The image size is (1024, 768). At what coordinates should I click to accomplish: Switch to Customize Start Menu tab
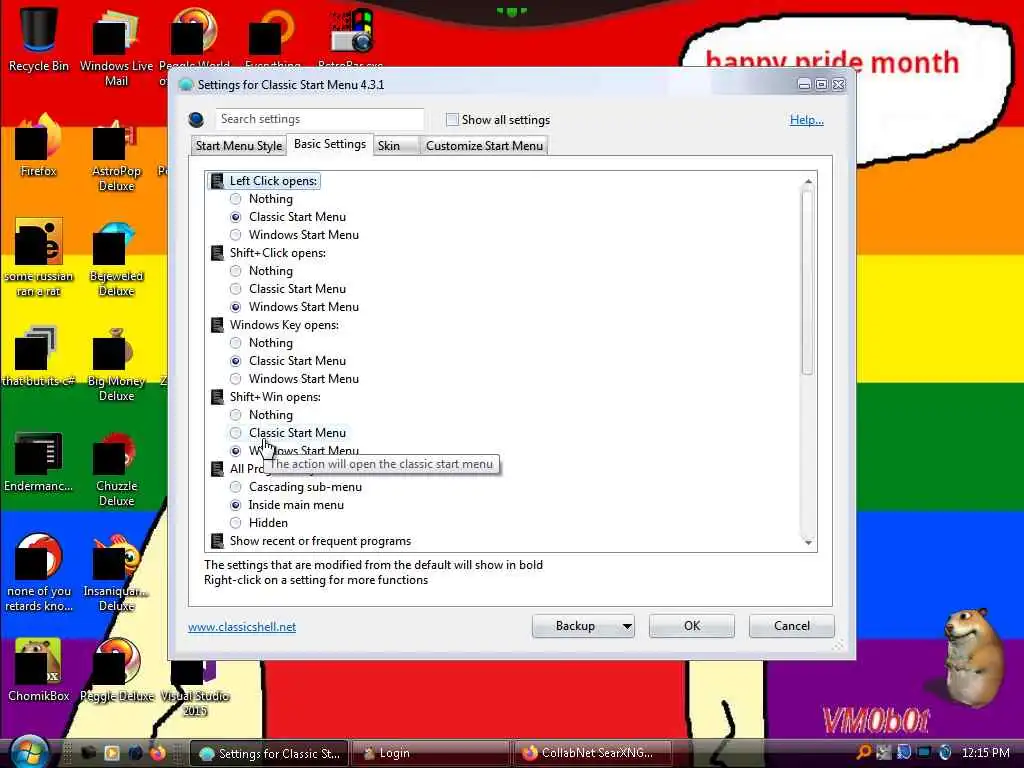point(484,146)
